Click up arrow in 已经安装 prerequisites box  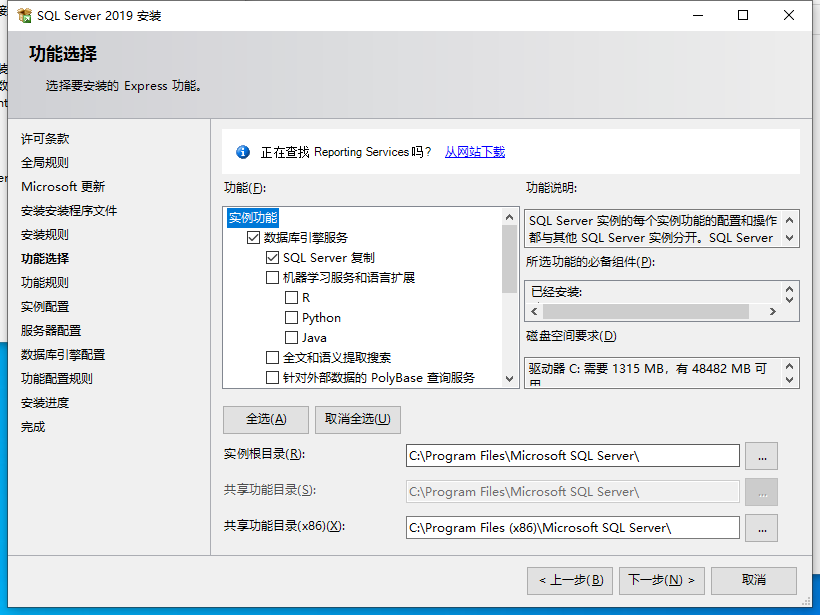coord(790,289)
